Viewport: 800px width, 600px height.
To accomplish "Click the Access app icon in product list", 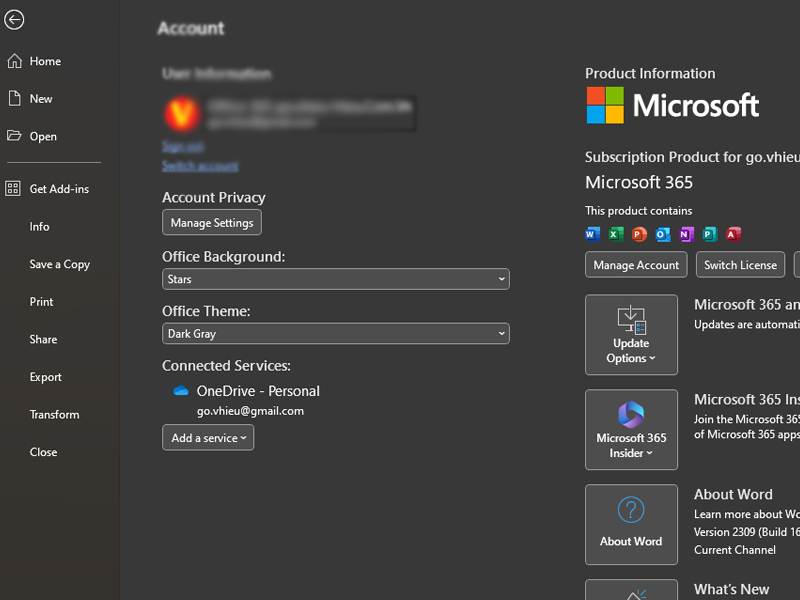I will tap(733, 234).
